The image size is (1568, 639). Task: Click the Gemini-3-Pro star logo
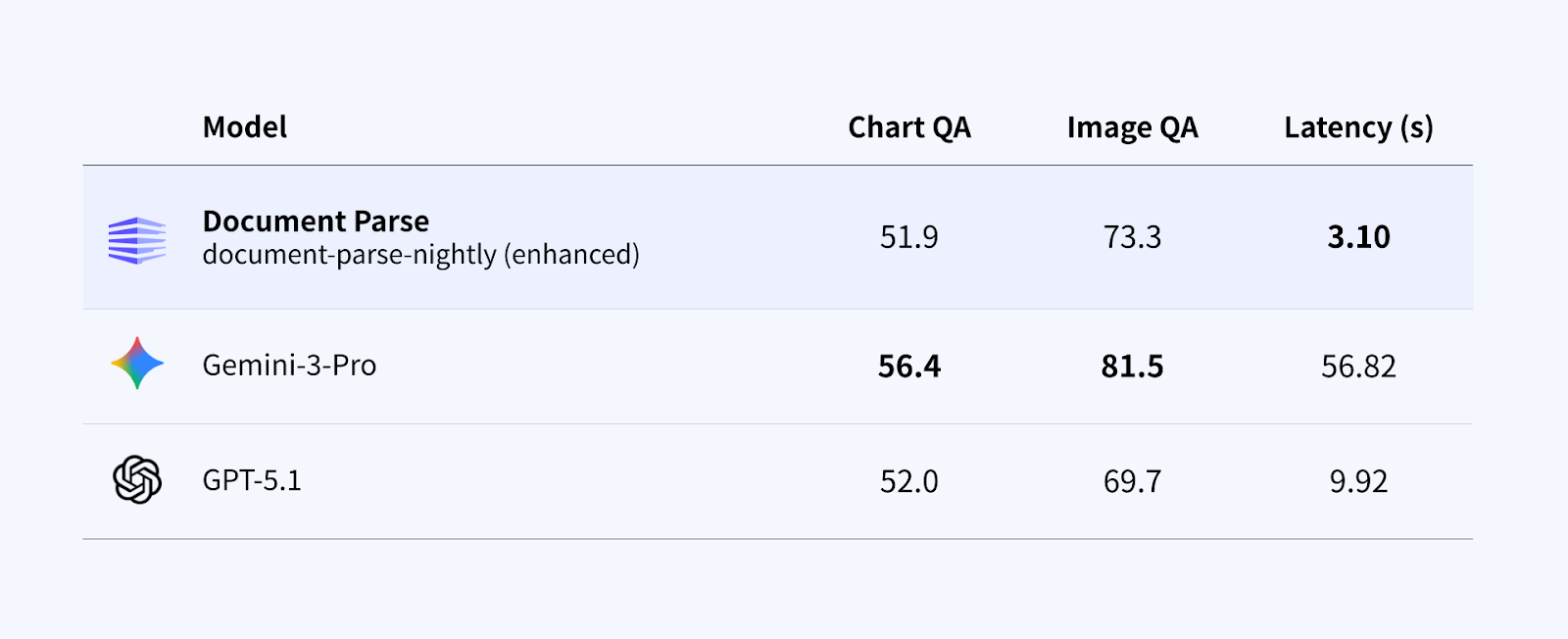[137, 364]
